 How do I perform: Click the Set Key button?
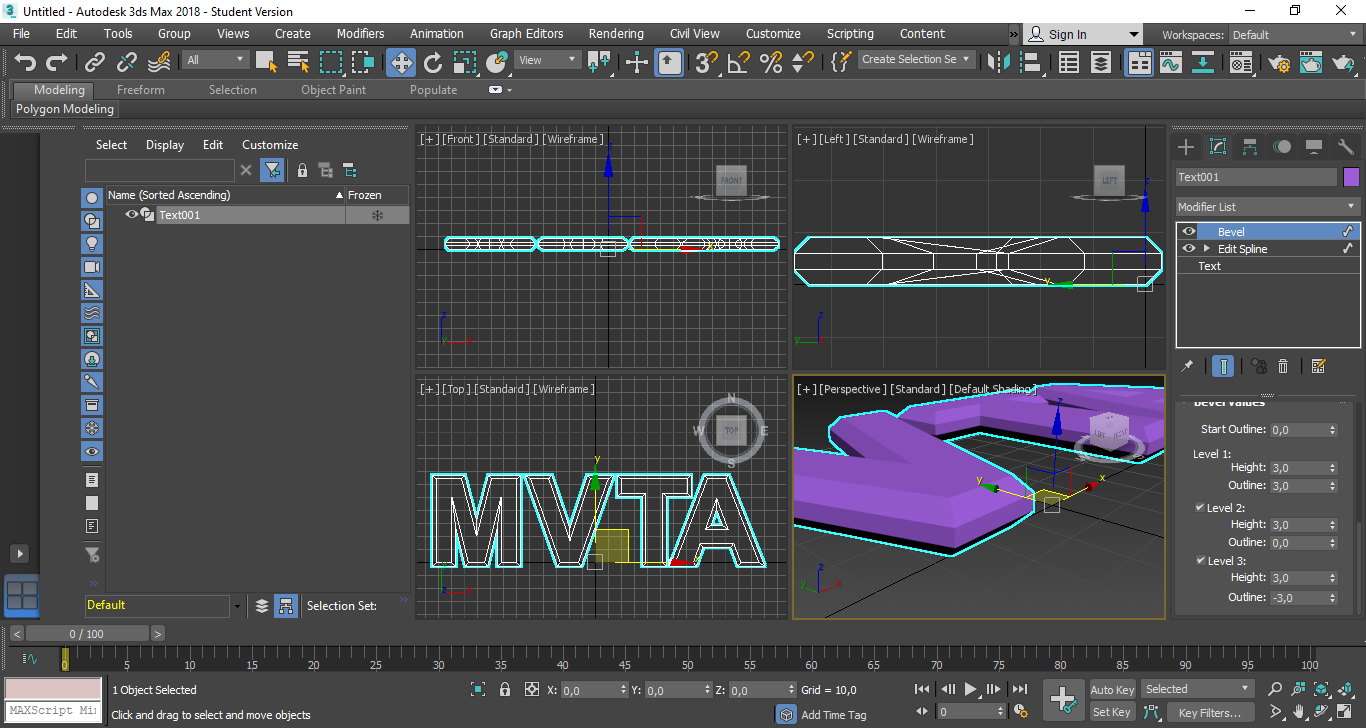(x=1112, y=713)
